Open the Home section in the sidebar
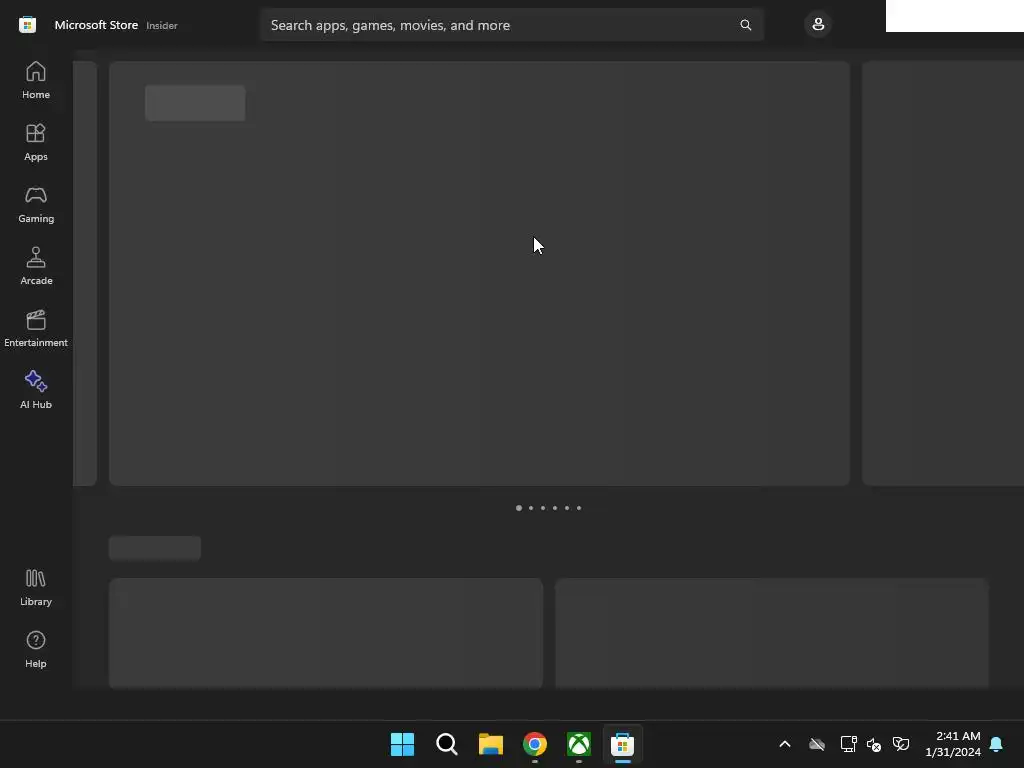Image resolution: width=1024 pixels, height=768 pixels. coord(36,80)
